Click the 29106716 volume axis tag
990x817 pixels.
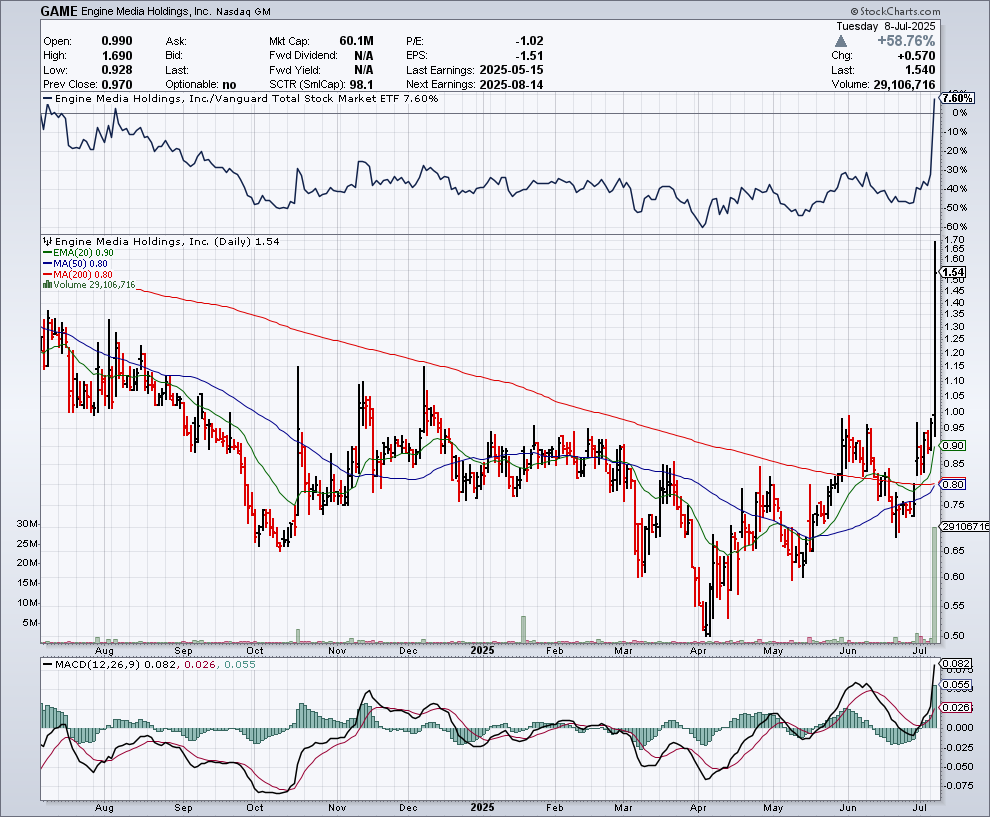tap(965, 526)
